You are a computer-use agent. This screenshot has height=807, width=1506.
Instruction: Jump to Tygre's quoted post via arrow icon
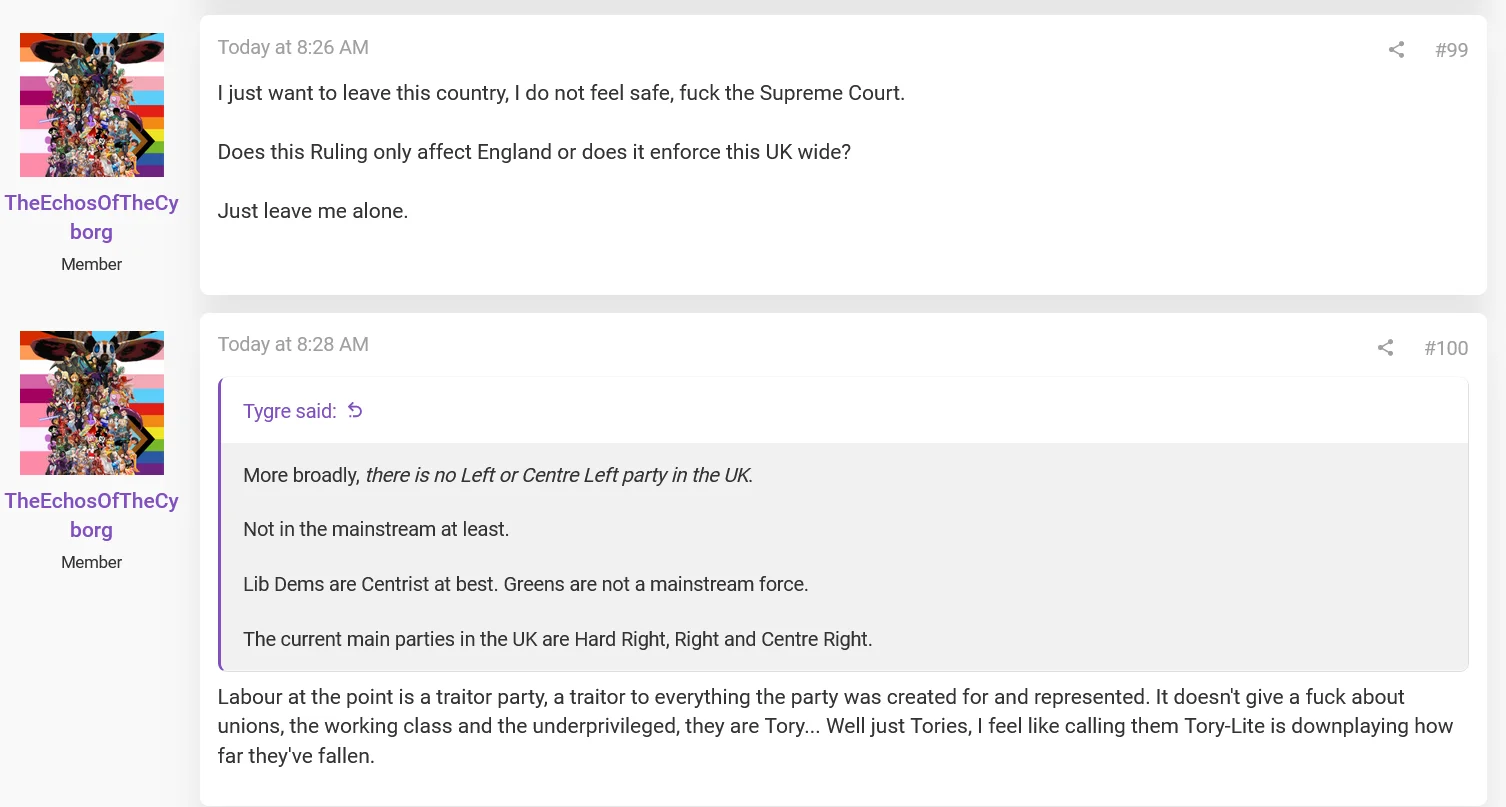[x=355, y=411]
